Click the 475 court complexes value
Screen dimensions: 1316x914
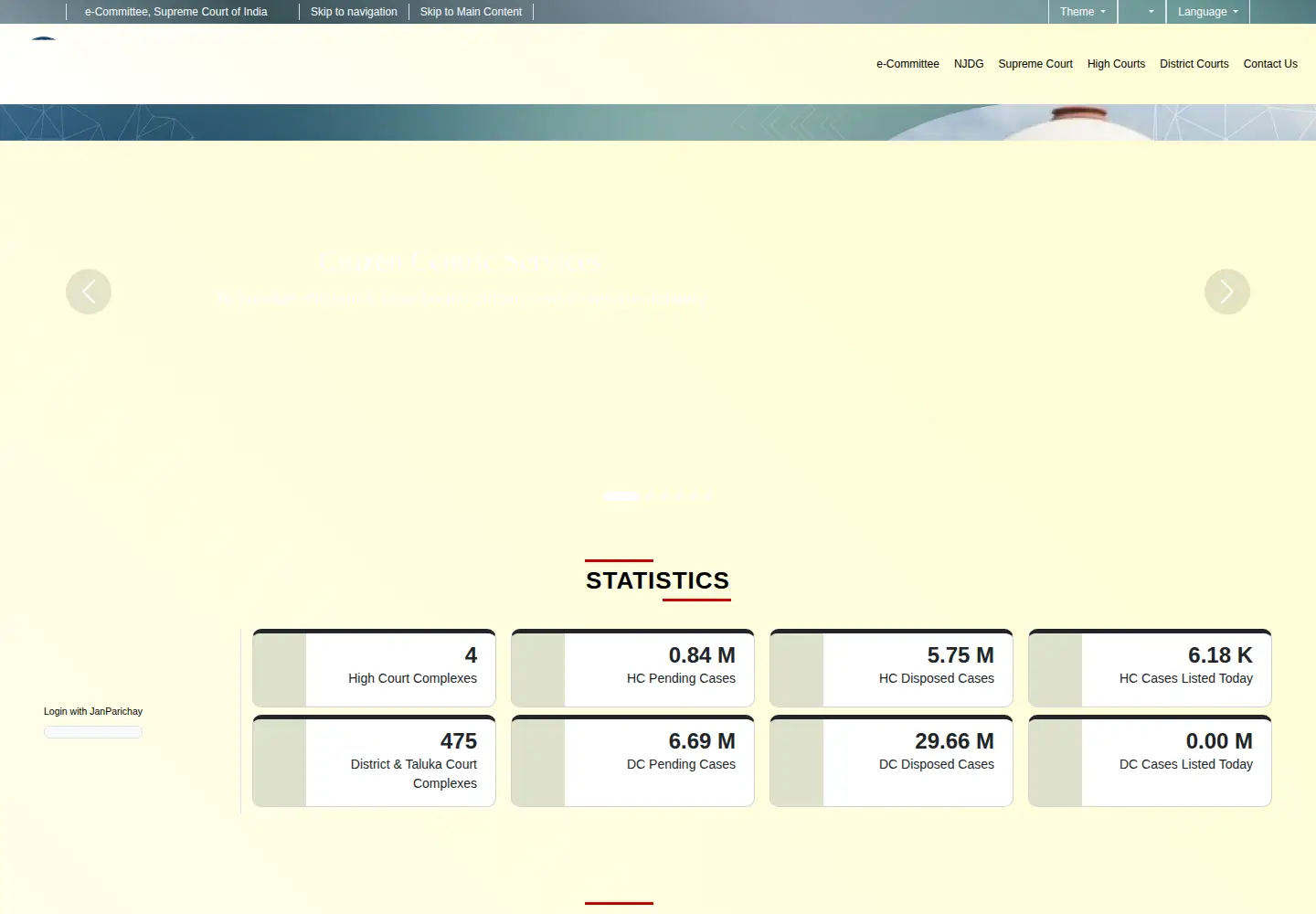(x=459, y=741)
